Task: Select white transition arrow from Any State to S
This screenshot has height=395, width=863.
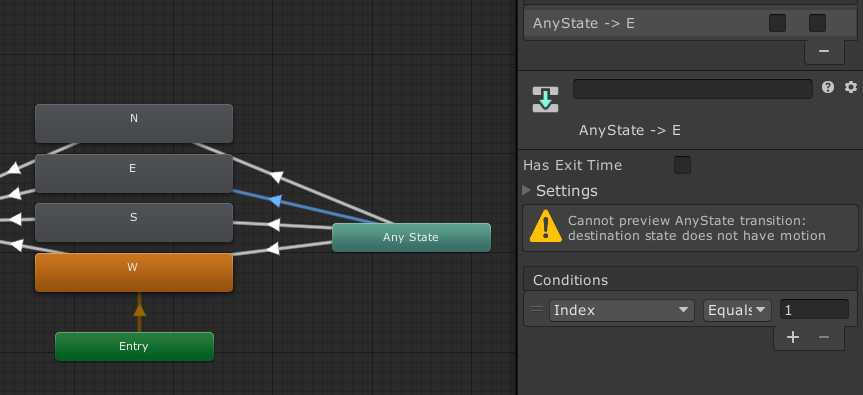Action: tap(274, 224)
